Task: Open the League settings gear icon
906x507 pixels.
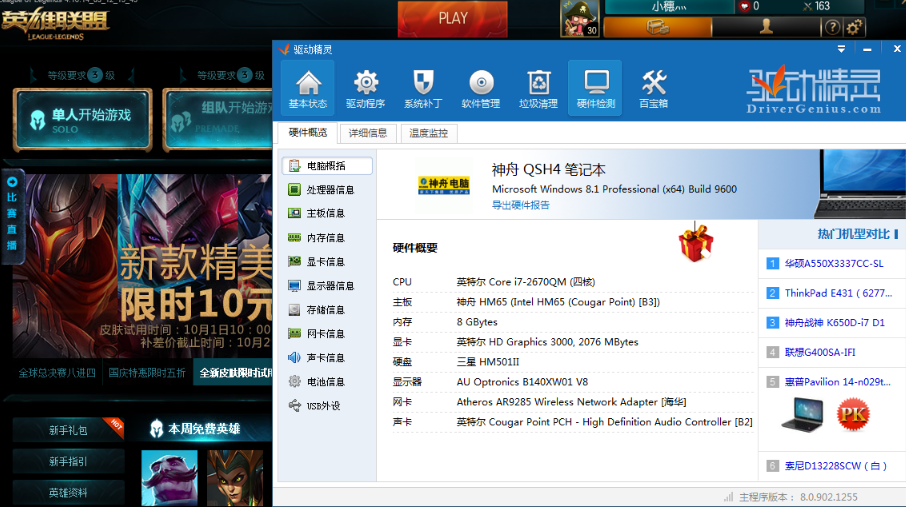Action: [x=854, y=27]
